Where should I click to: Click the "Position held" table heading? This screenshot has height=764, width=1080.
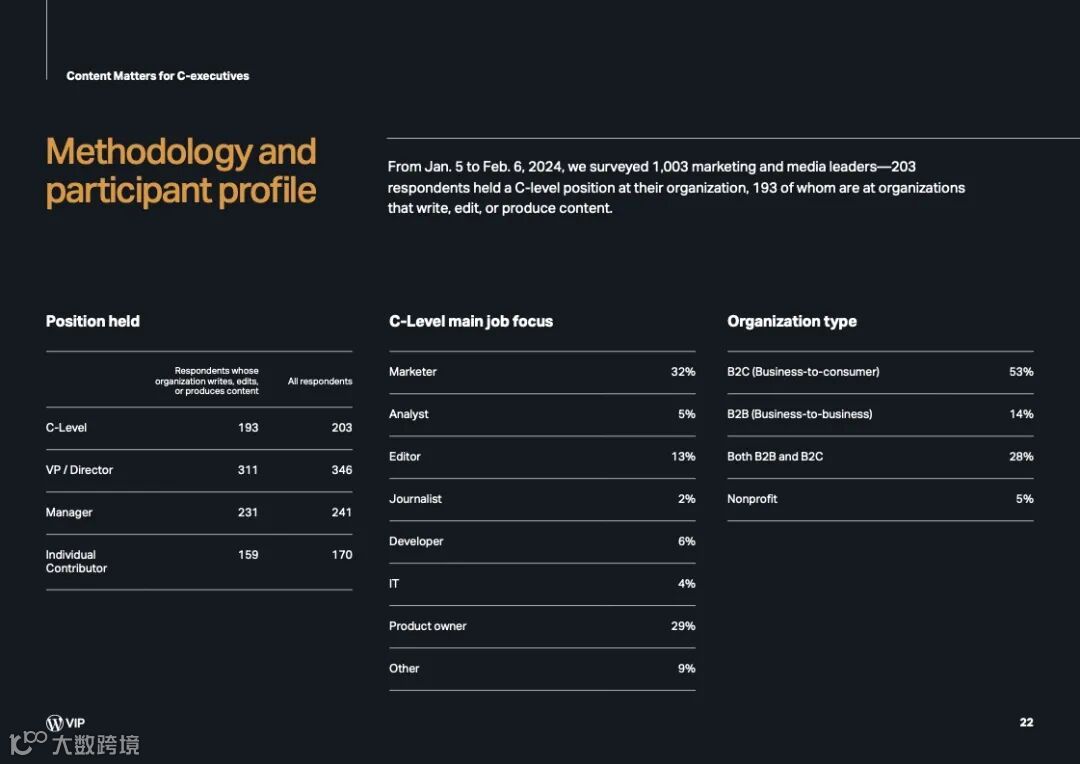point(93,321)
